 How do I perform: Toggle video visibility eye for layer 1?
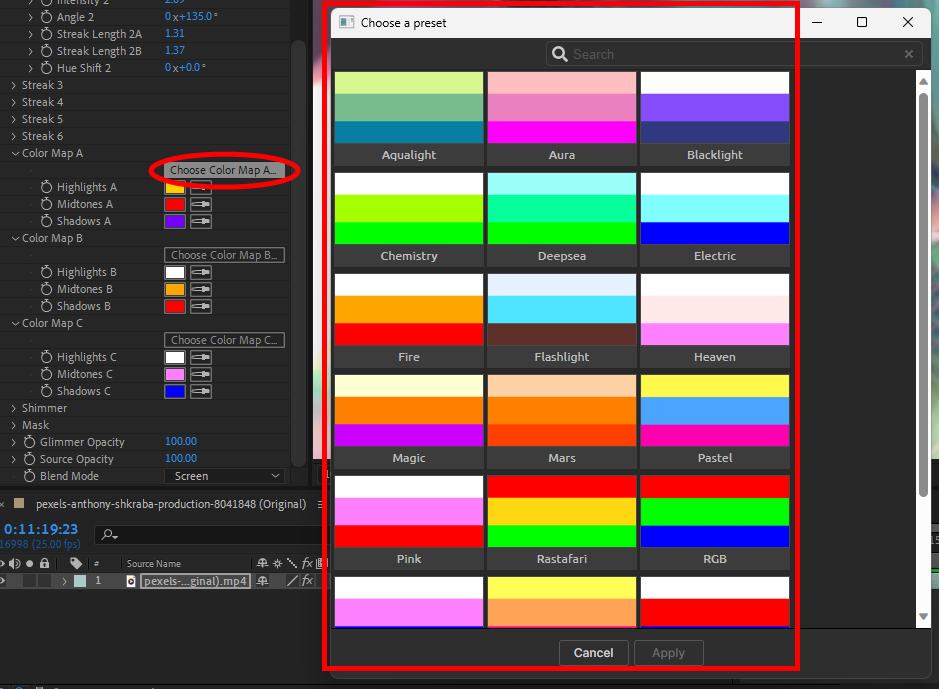[4, 581]
